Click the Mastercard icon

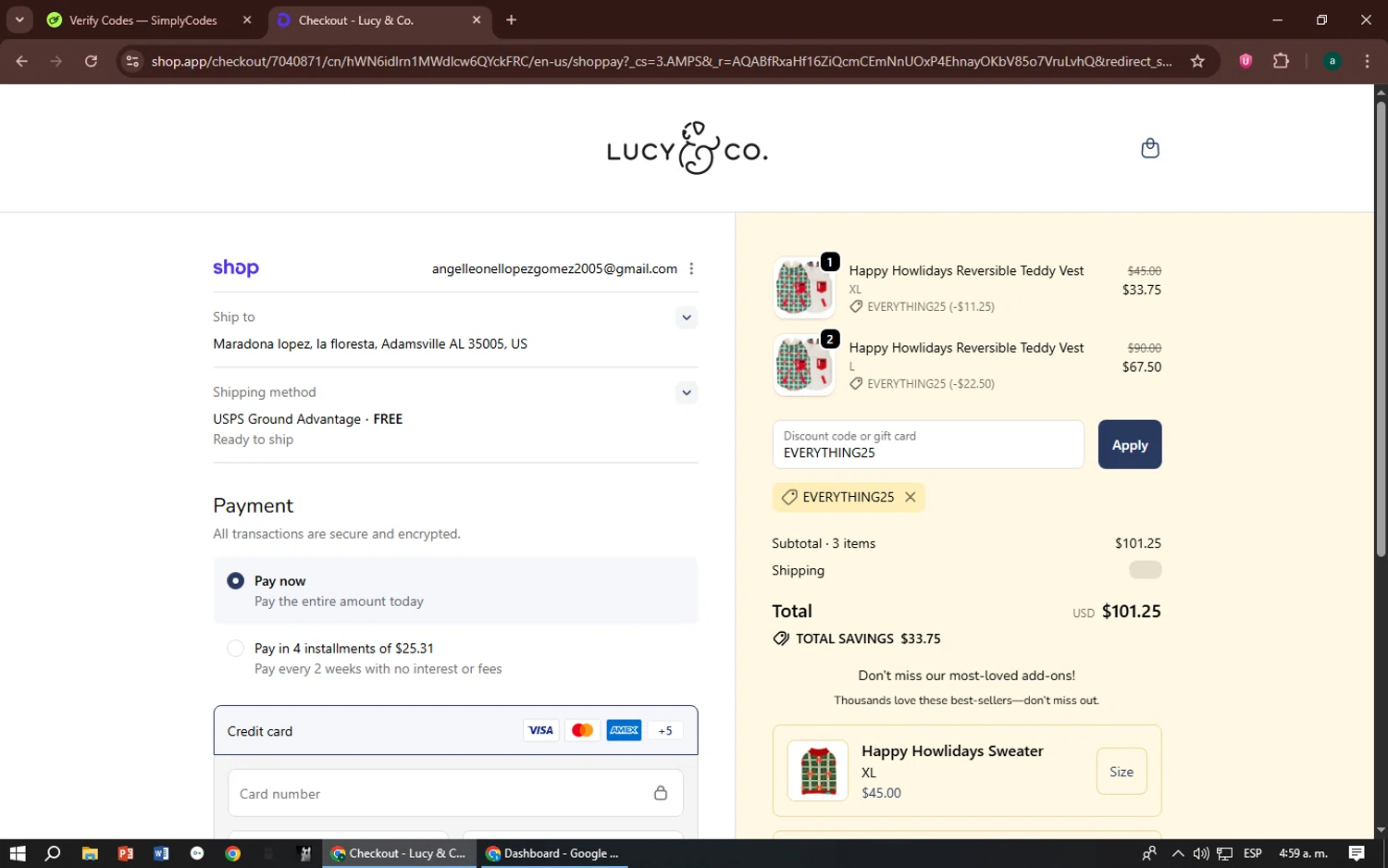[x=582, y=730]
